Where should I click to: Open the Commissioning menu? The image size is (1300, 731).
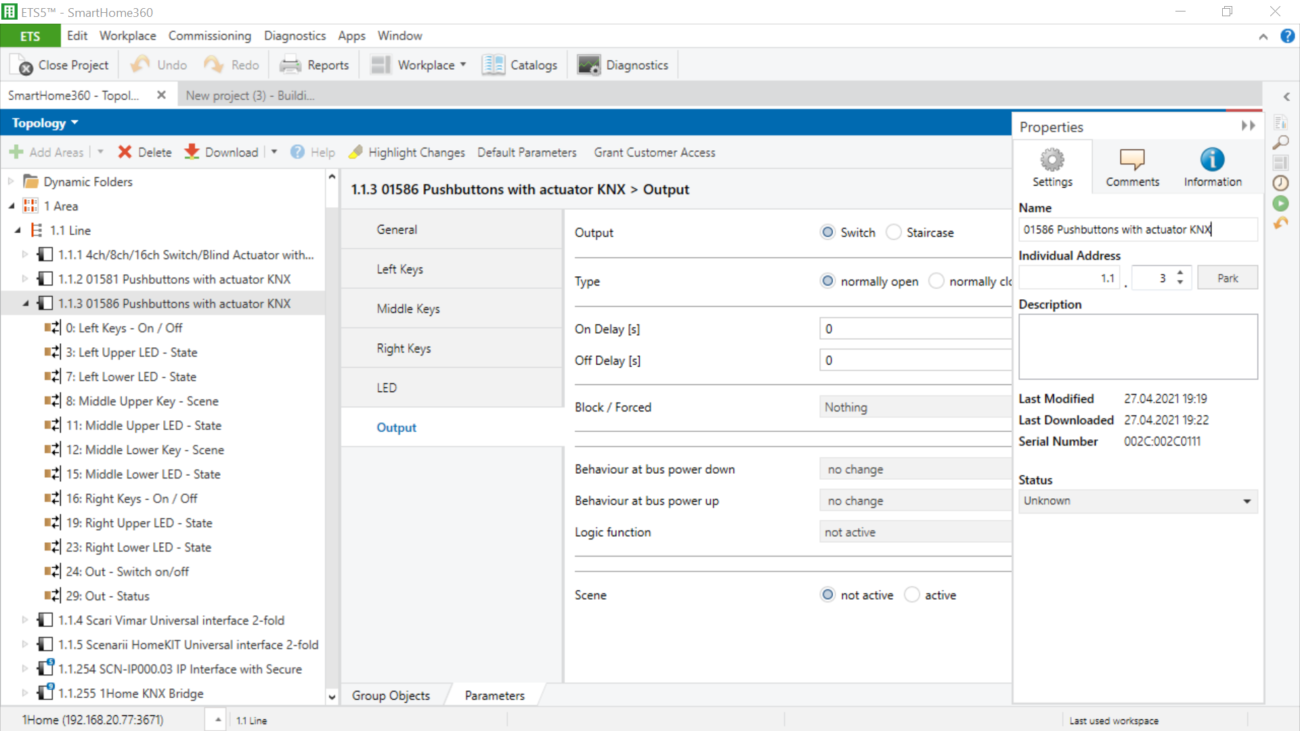pyautogui.click(x=209, y=36)
